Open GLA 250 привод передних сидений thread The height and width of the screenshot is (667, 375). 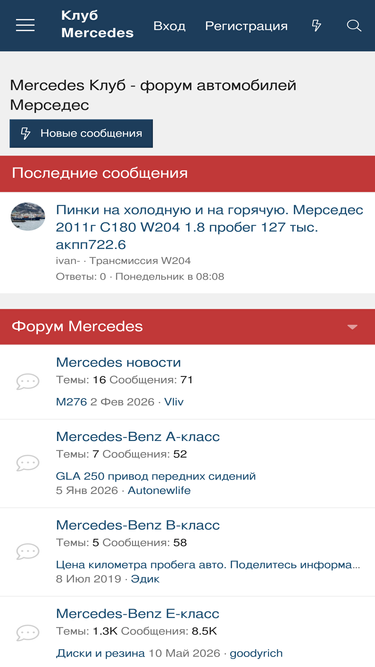156,476
